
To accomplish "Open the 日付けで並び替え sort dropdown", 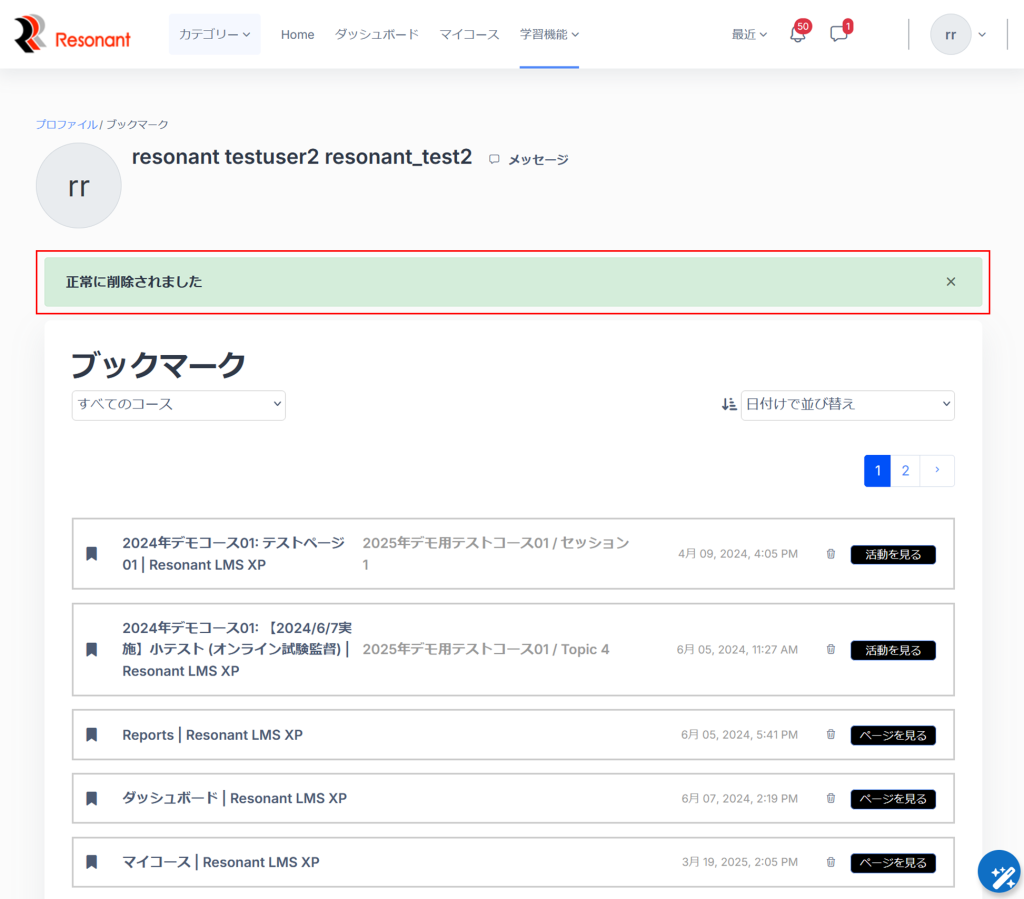I will 847,405.
